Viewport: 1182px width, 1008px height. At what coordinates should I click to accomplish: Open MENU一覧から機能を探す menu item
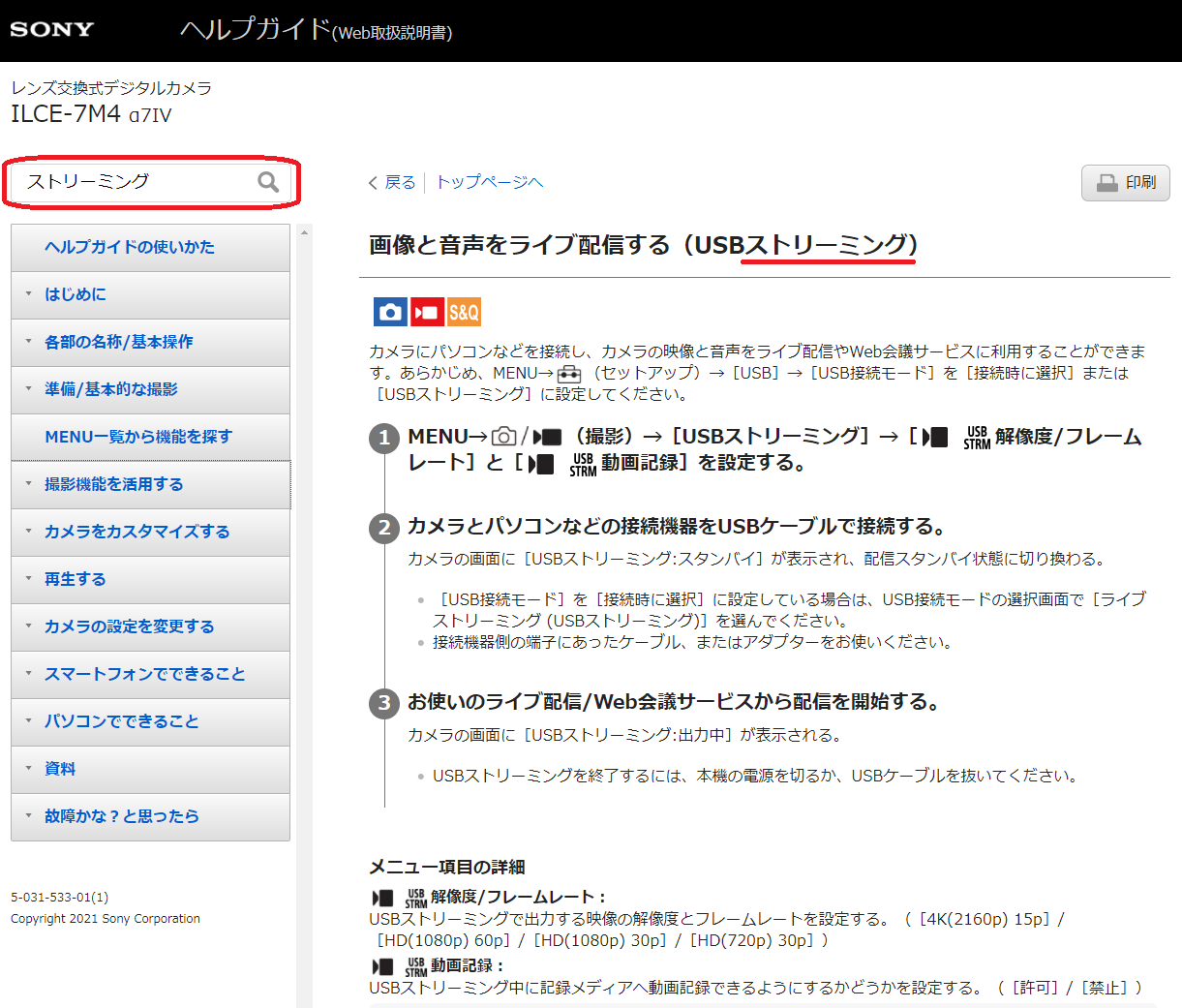(x=150, y=437)
